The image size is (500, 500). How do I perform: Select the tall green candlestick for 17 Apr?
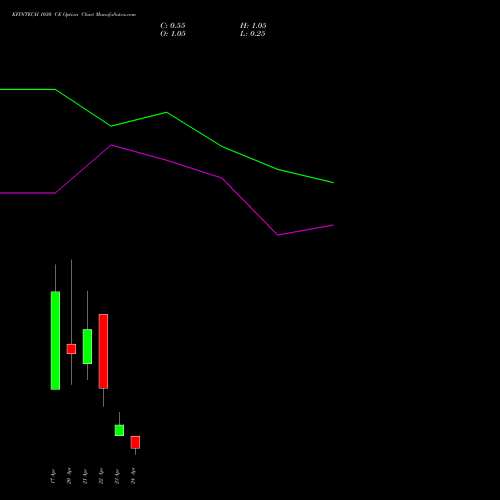coord(55,340)
